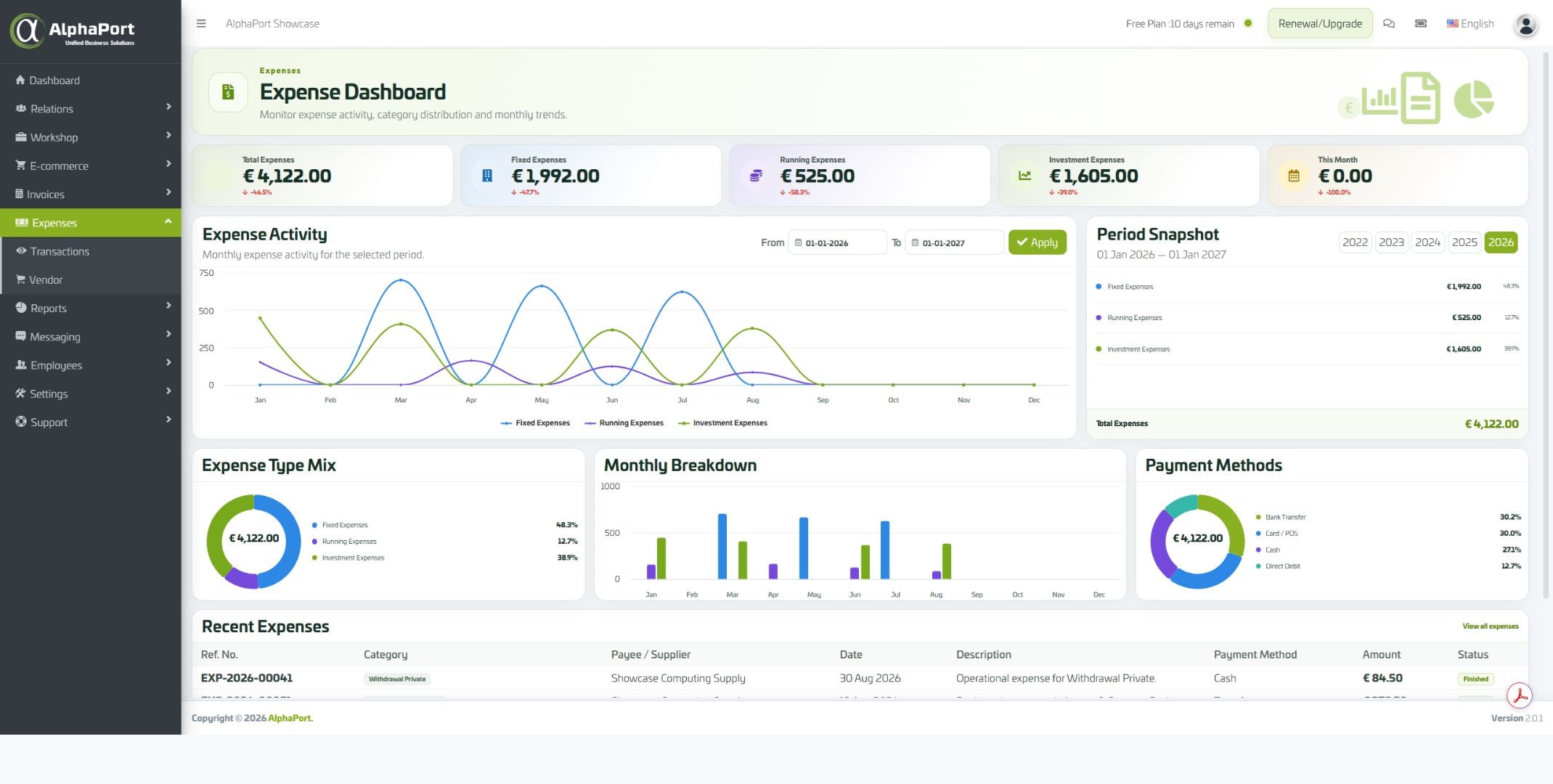The height and width of the screenshot is (784, 1553).
Task: Click the Running Expenses coins icon
Action: pyautogui.click(x=756, y=175)
